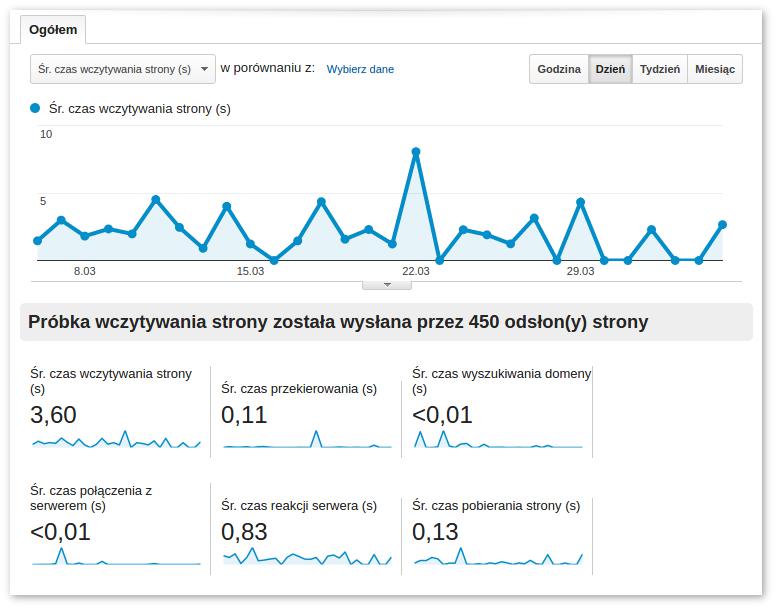Click the highest peak data point on chart
Screen dimensions: 776x609
click(x=416, y=152)
